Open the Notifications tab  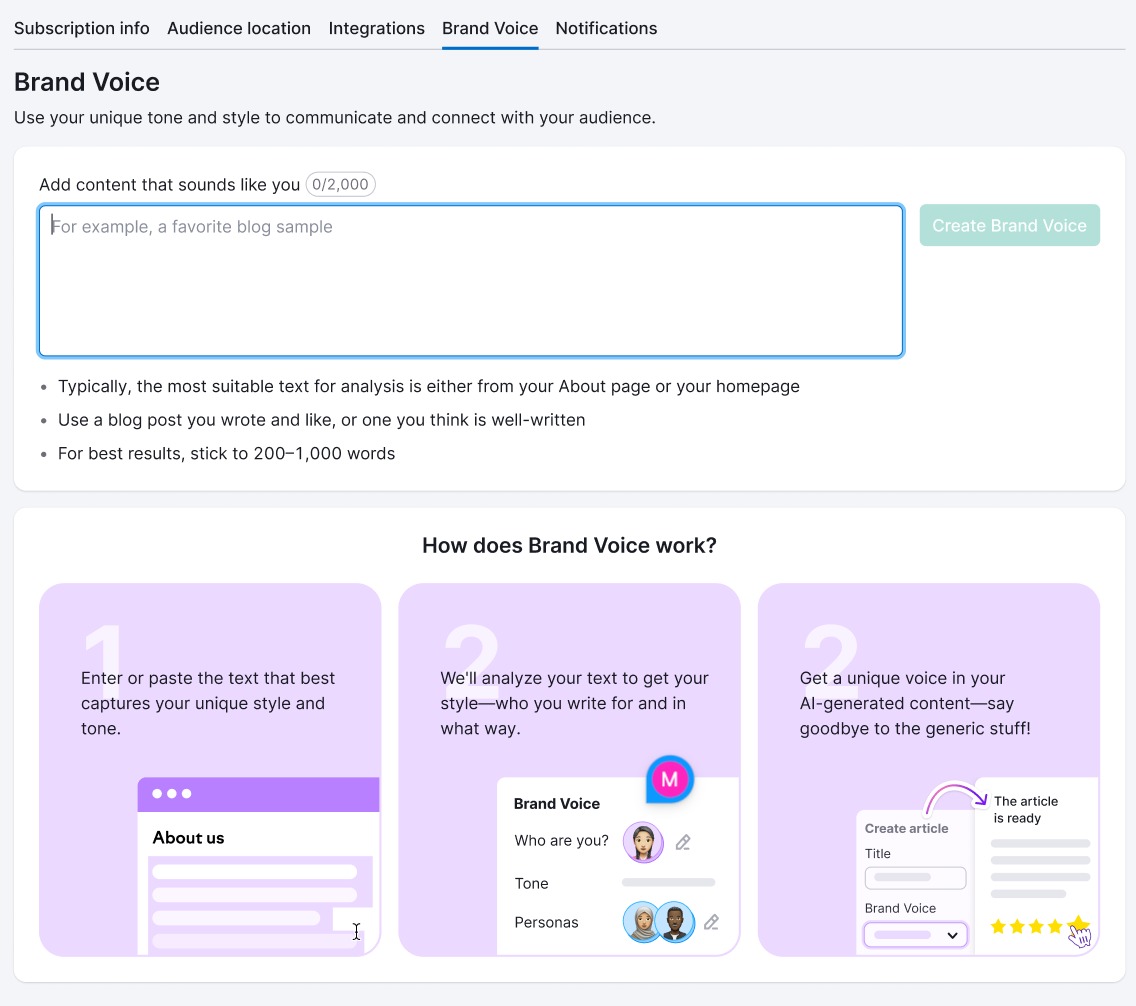(606, 28)
